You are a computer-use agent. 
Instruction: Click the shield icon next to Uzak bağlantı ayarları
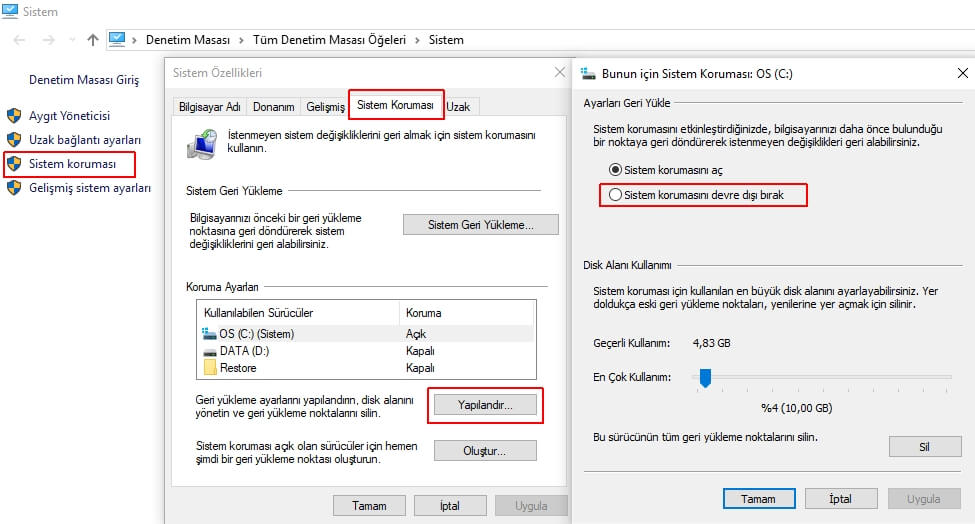pos(14,140)
